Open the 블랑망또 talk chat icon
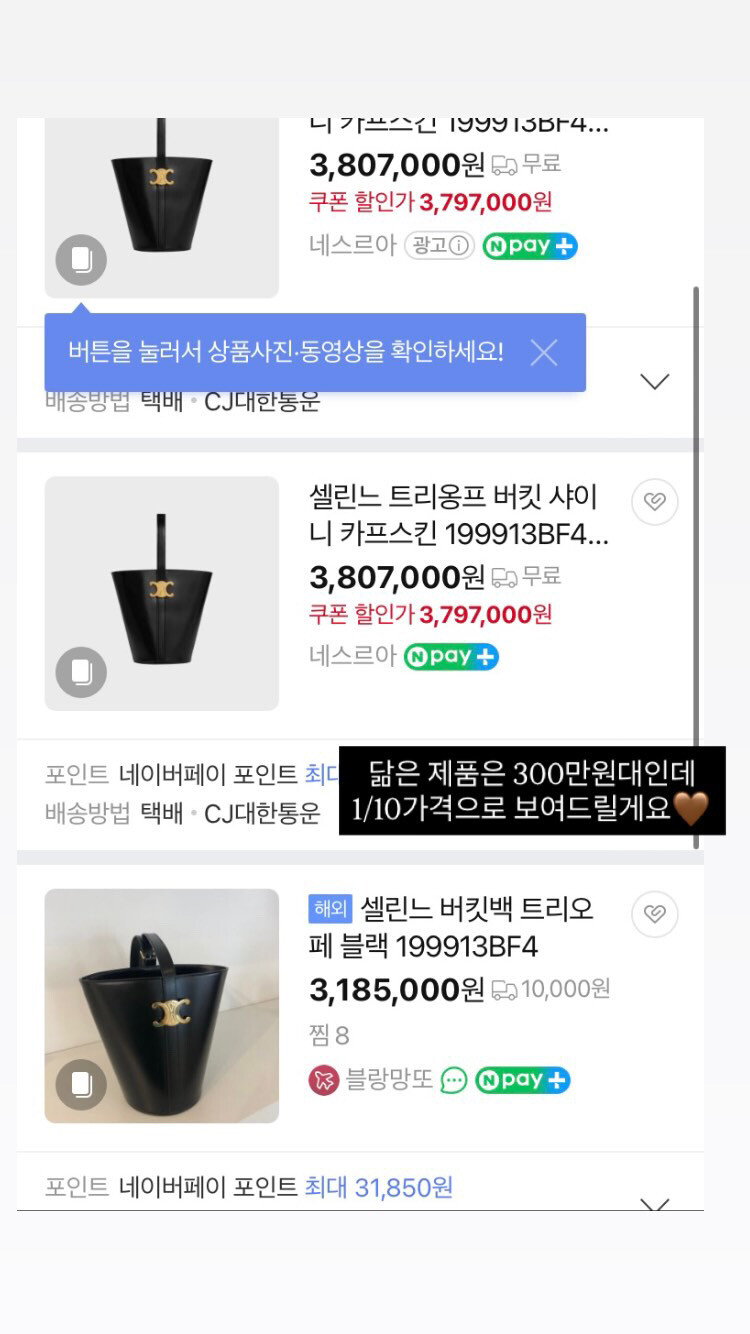The image size is (750, 1334). 454,1080
